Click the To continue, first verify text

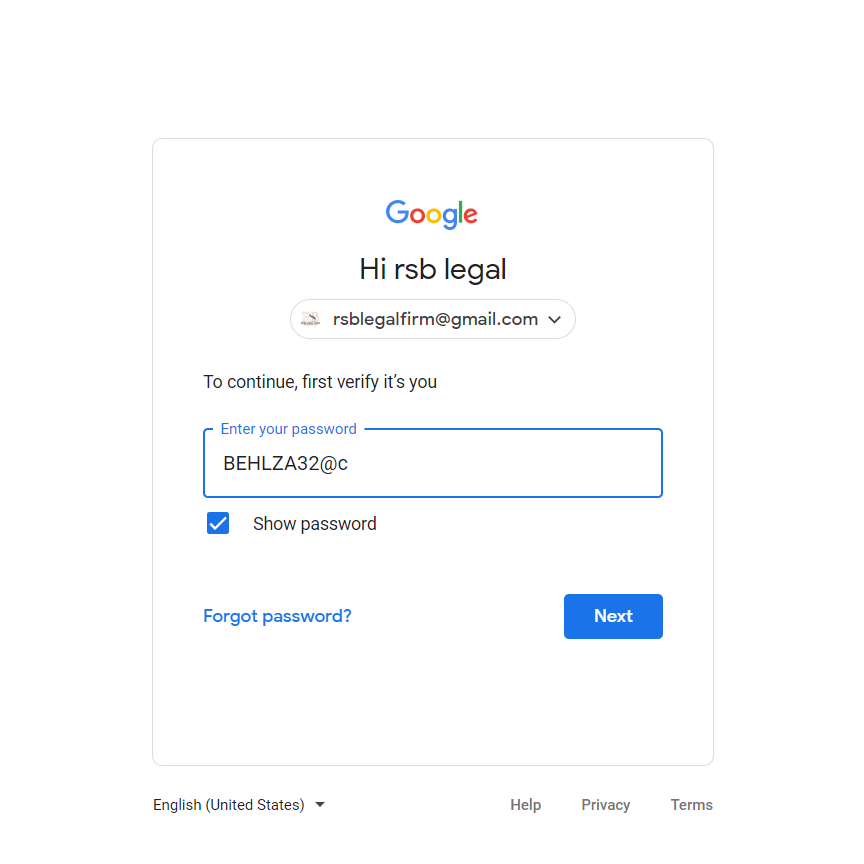tap(320, 382)
